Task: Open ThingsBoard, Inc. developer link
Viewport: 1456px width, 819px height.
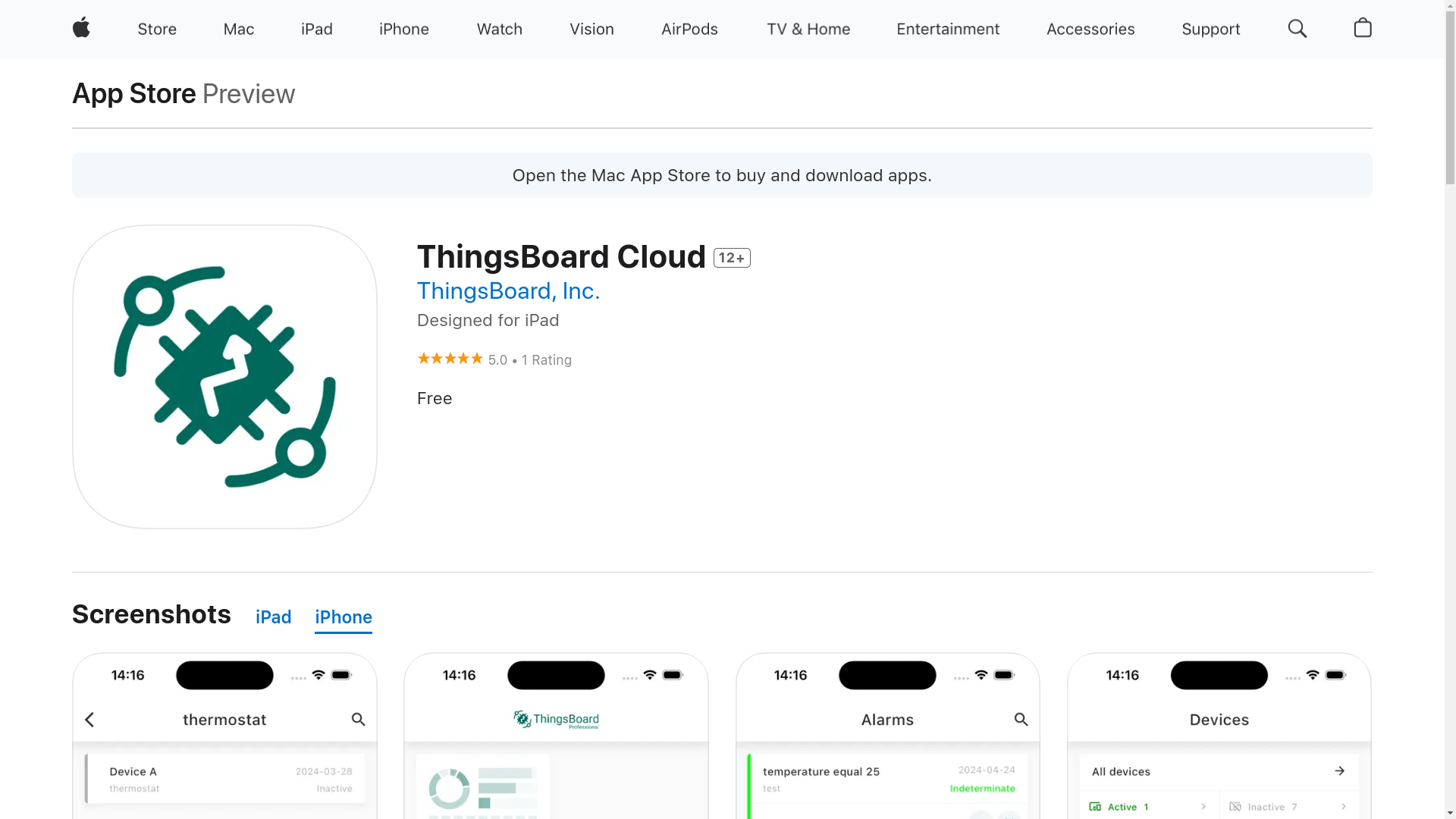Action: tap(508, 291)
